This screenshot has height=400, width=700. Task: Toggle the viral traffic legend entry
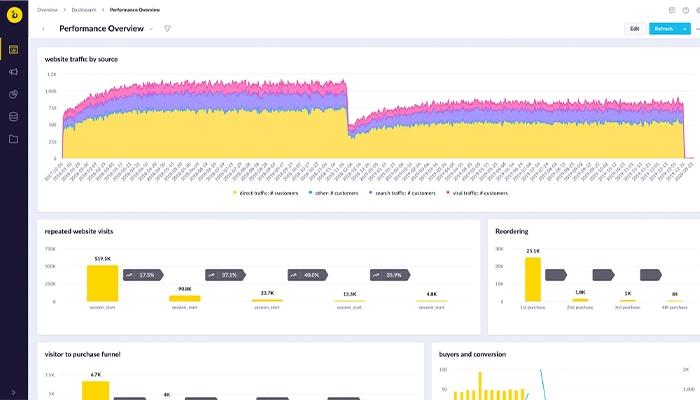point(477,193)
